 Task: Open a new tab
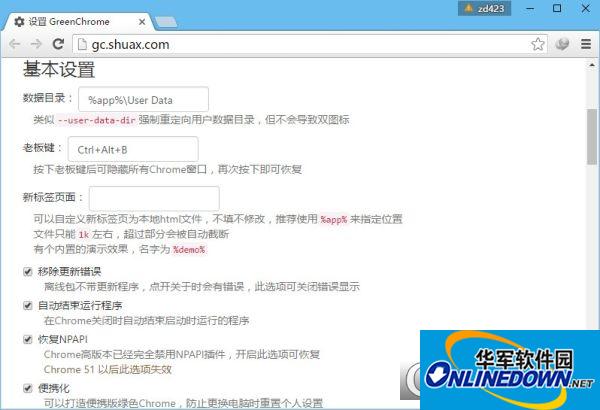(166, 22)
